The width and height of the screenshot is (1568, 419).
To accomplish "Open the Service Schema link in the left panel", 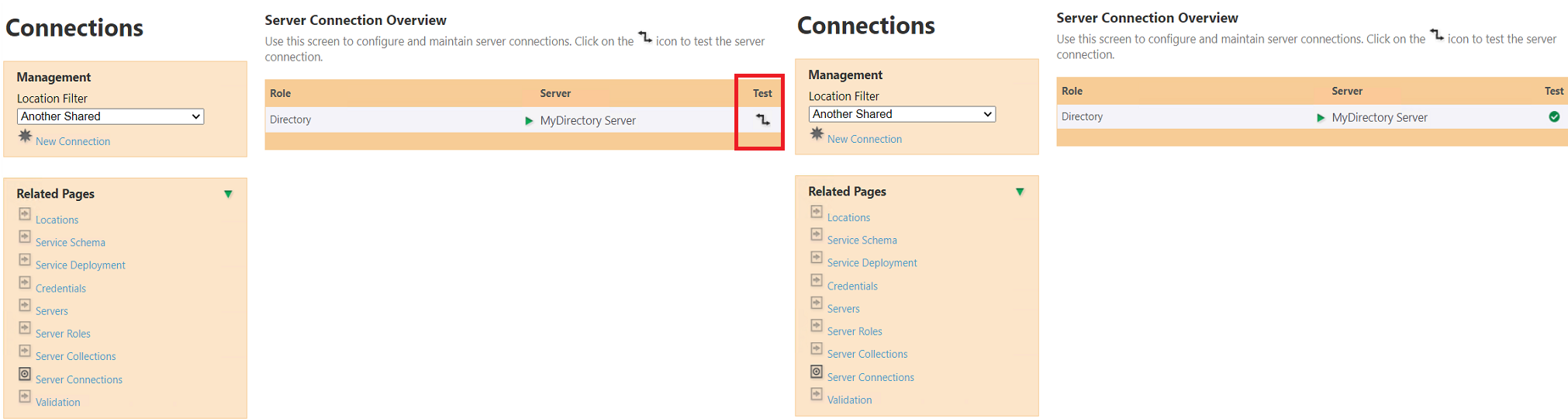I will point(71,242).
